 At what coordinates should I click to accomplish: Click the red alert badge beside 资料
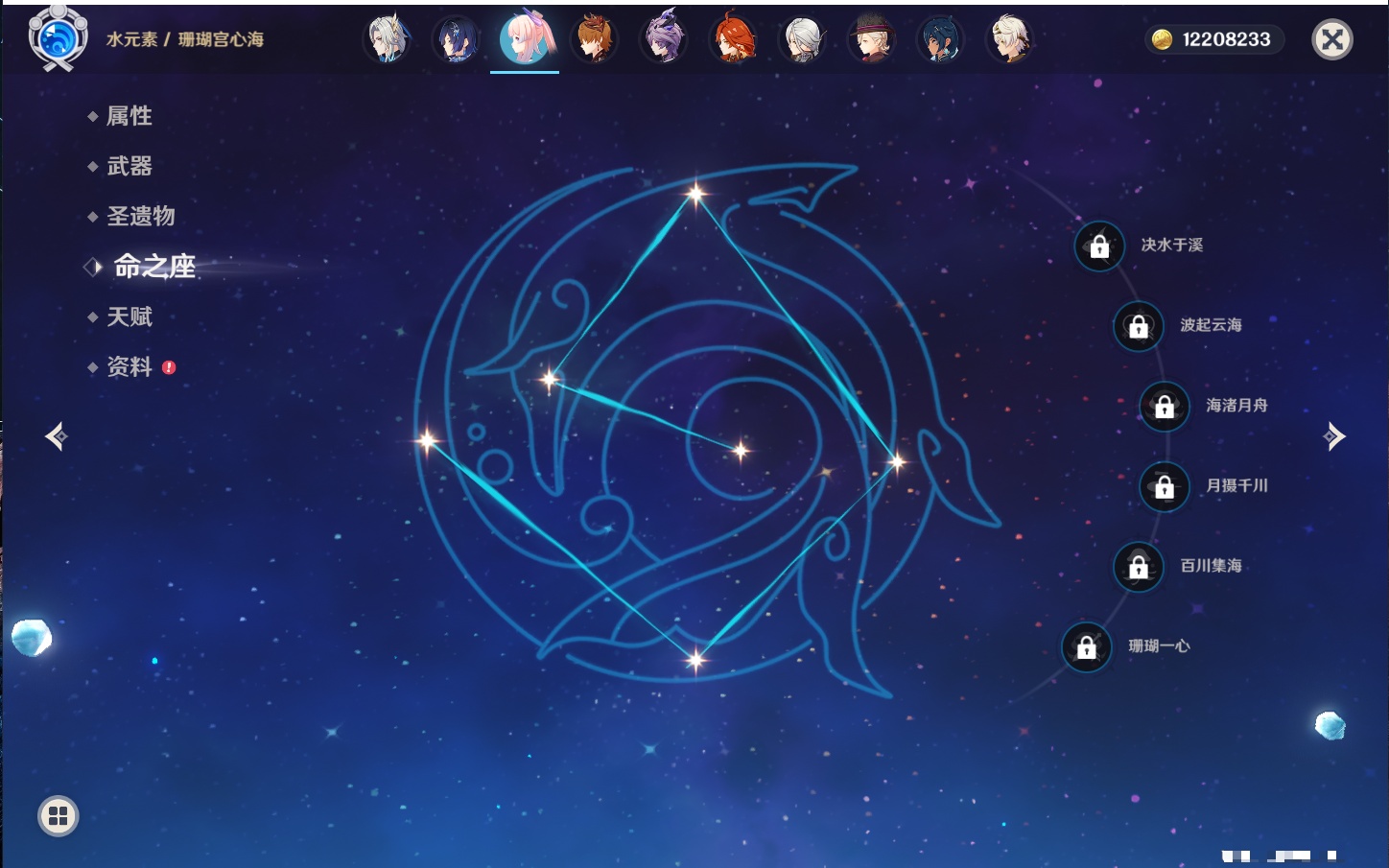(x=169, y=367)
